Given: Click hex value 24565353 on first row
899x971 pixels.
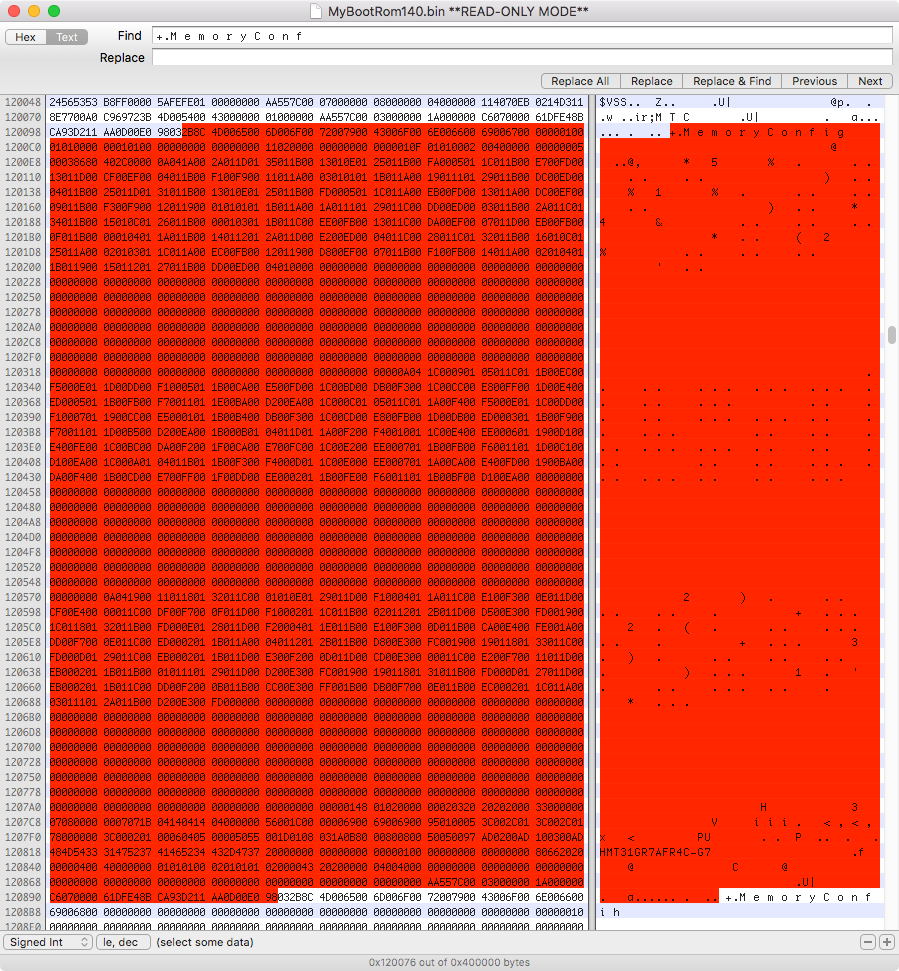Looking at the screenshot, I should pos(73,102).
